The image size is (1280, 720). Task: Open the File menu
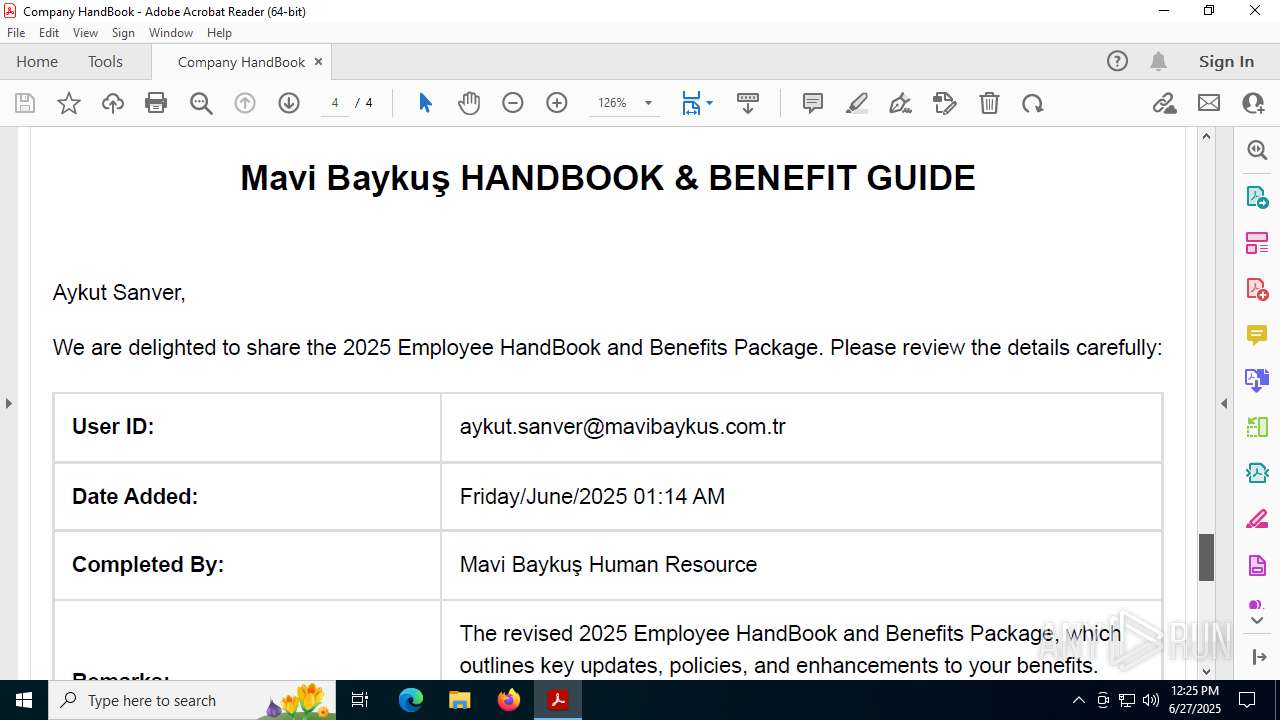click(16, 33)
